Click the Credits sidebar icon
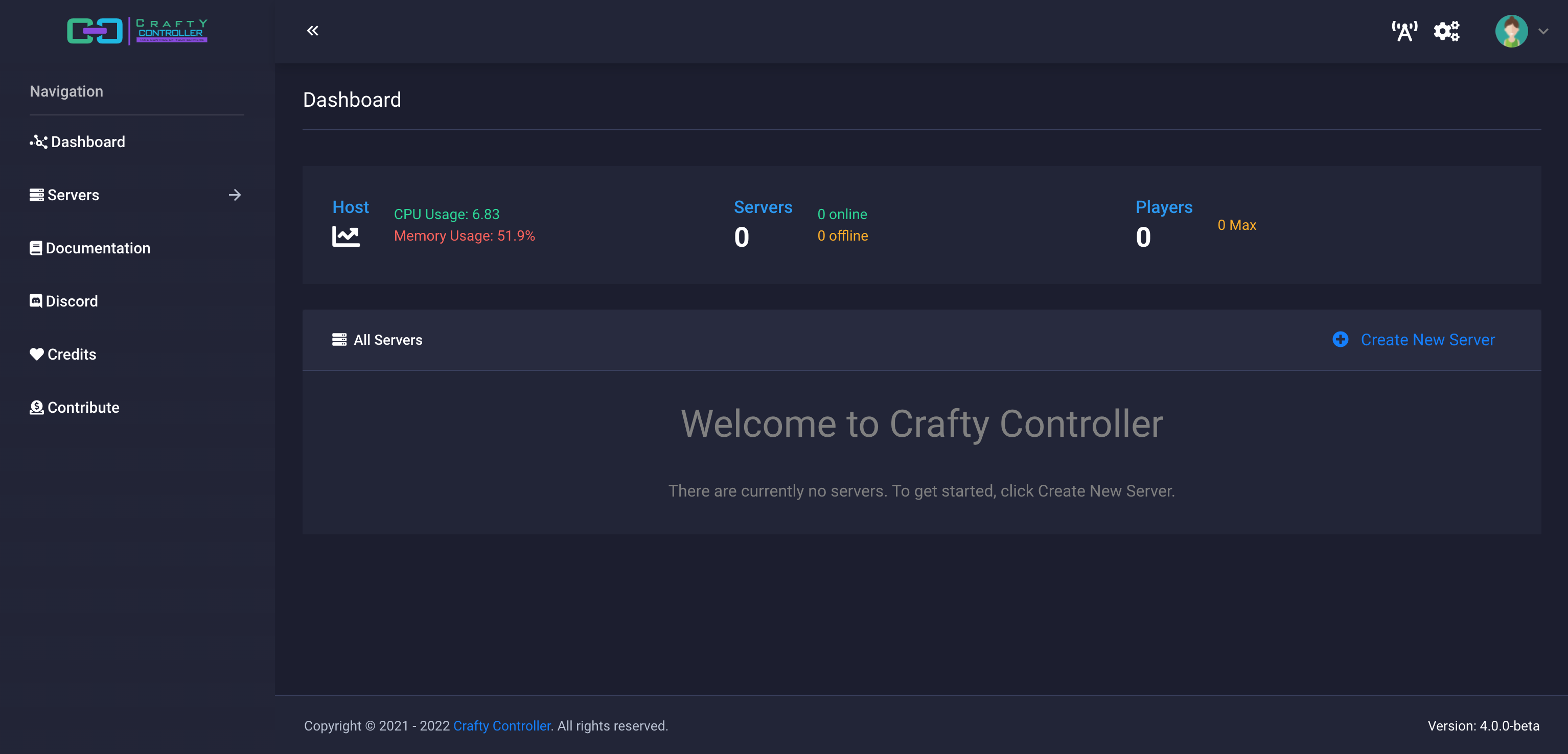1568x754 pixels. click(x=36, y=354)
